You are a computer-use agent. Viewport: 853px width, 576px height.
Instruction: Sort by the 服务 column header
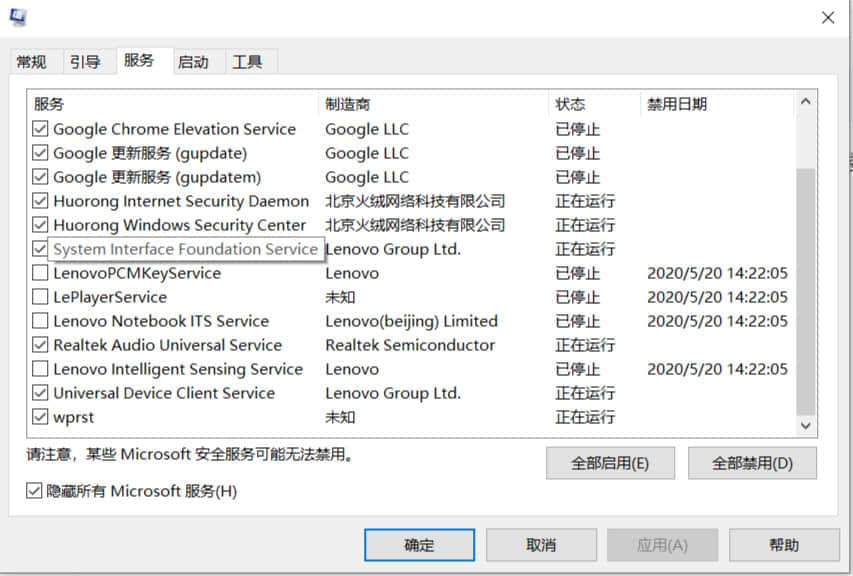(x=172, y=103)
